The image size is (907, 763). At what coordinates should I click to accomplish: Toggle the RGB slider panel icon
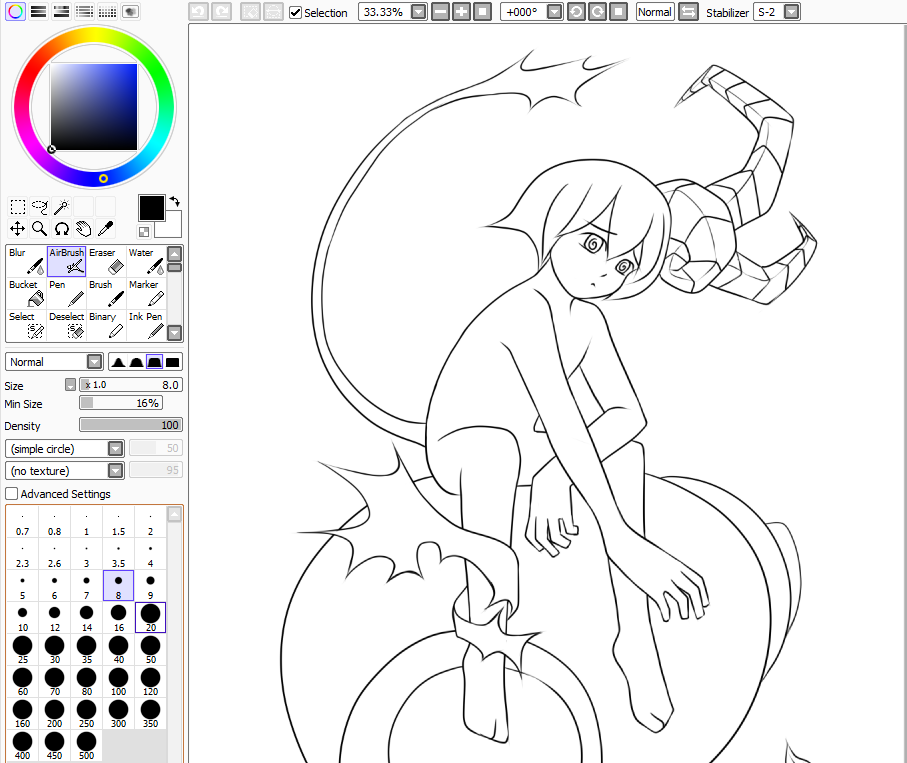39,12
